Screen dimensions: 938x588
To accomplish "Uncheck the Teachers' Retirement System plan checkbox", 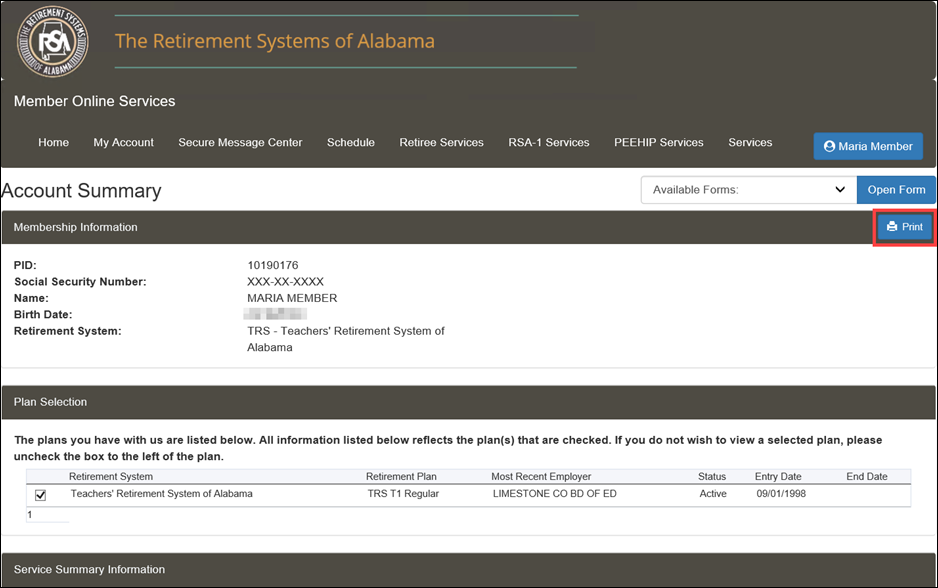I will 41,495.
